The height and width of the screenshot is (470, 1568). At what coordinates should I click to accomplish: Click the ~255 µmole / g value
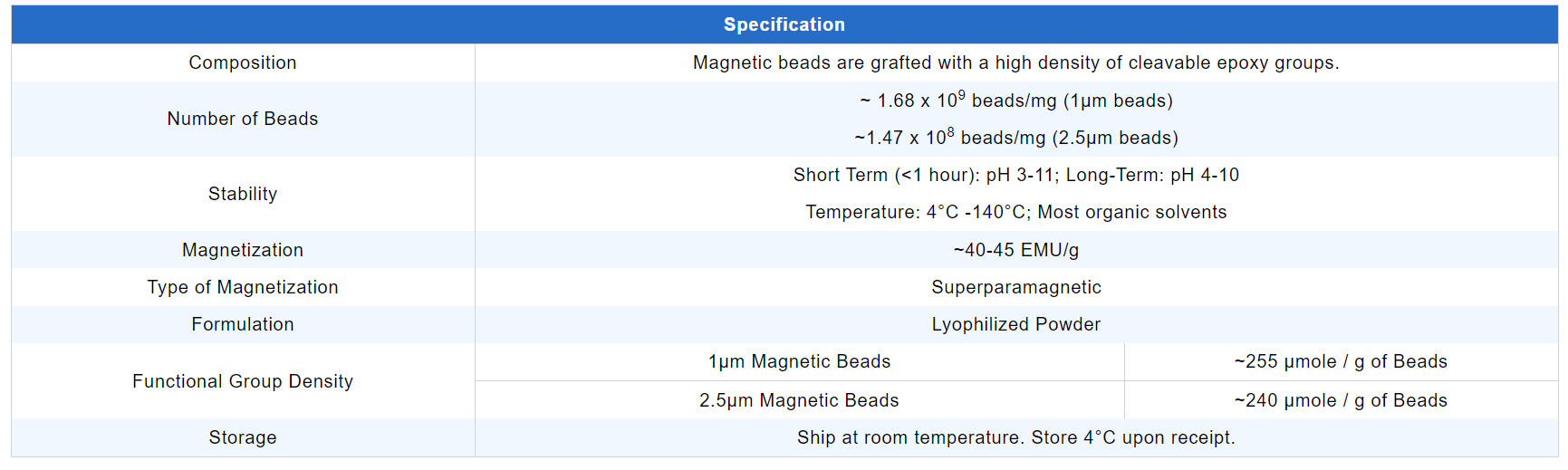(1341, 361)
